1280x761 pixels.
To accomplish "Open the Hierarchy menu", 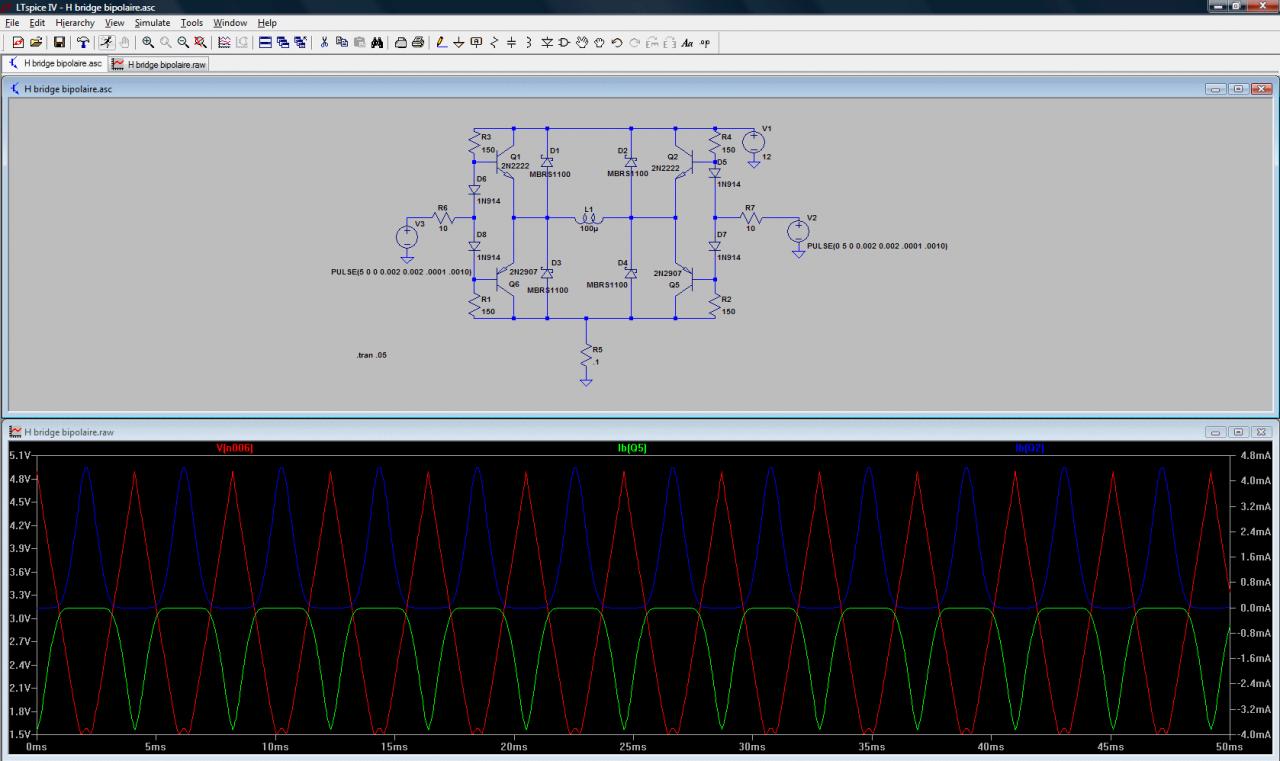I will tap(75, 22).
